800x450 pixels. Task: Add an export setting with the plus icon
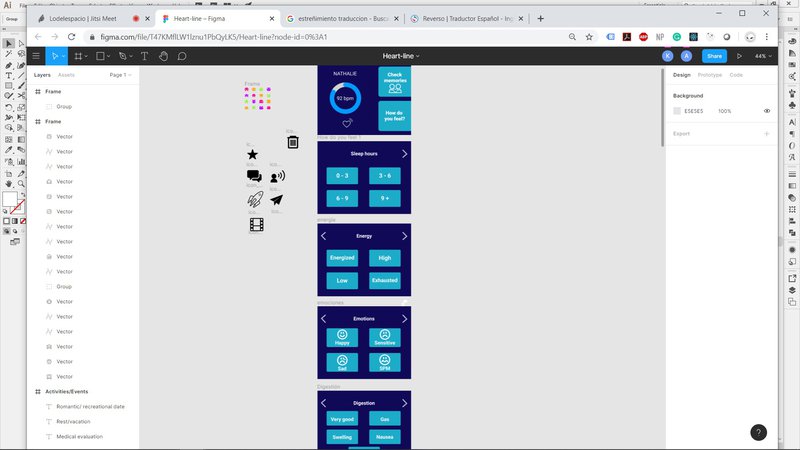pyautogui.click(x=767, y=133)
